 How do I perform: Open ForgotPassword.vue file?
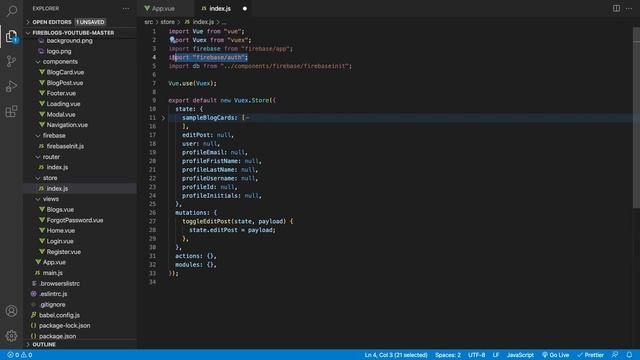pyautogui.click(x=75, y=220)
